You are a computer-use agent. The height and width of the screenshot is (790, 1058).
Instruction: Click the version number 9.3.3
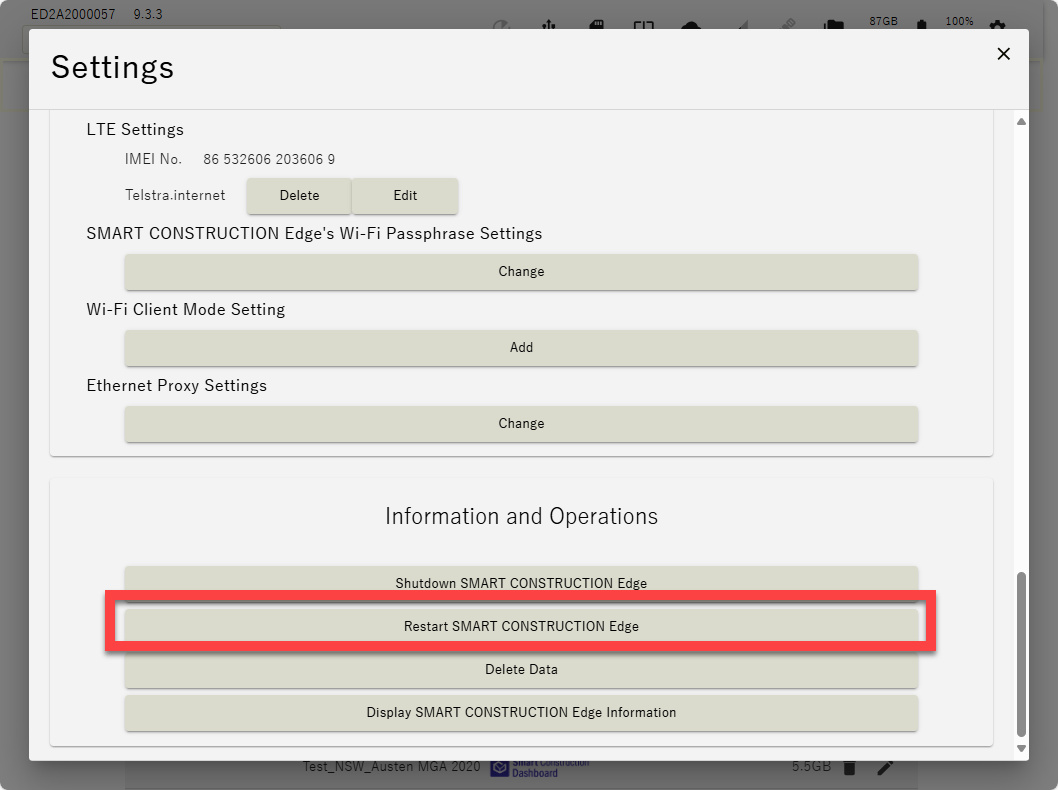[148, 14]
